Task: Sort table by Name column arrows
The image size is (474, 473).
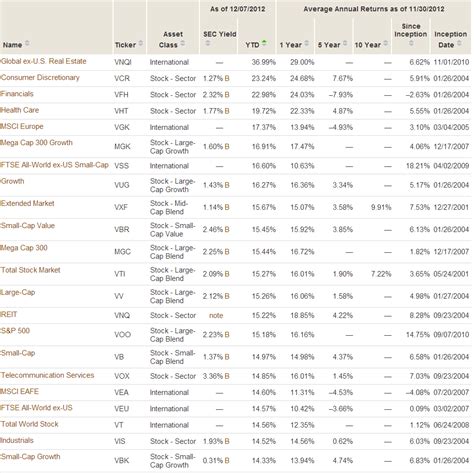Action: tap(27, 43)
